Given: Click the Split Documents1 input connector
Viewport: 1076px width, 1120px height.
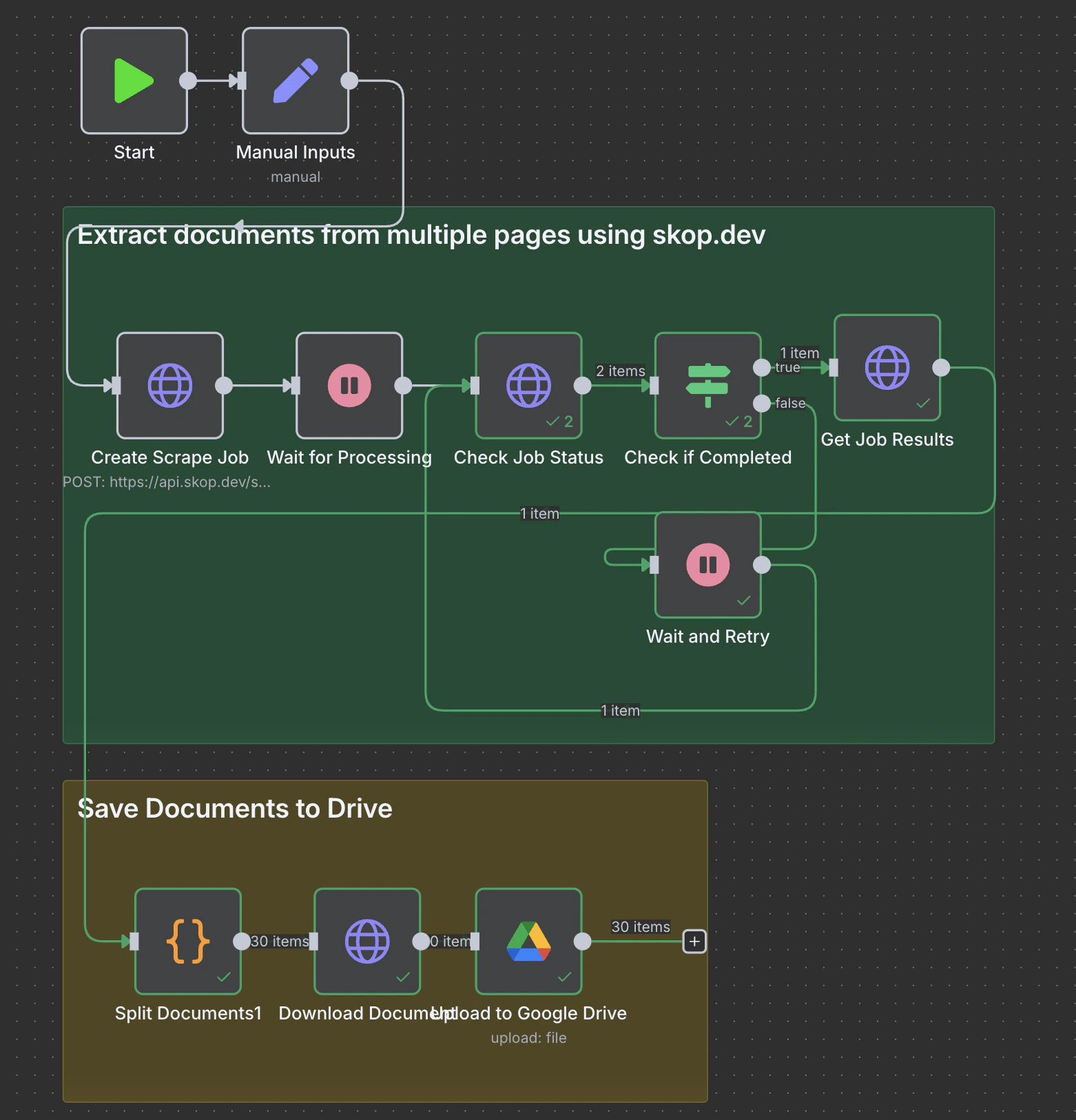Looking at the screenshot, I should (x=134, y=941).
